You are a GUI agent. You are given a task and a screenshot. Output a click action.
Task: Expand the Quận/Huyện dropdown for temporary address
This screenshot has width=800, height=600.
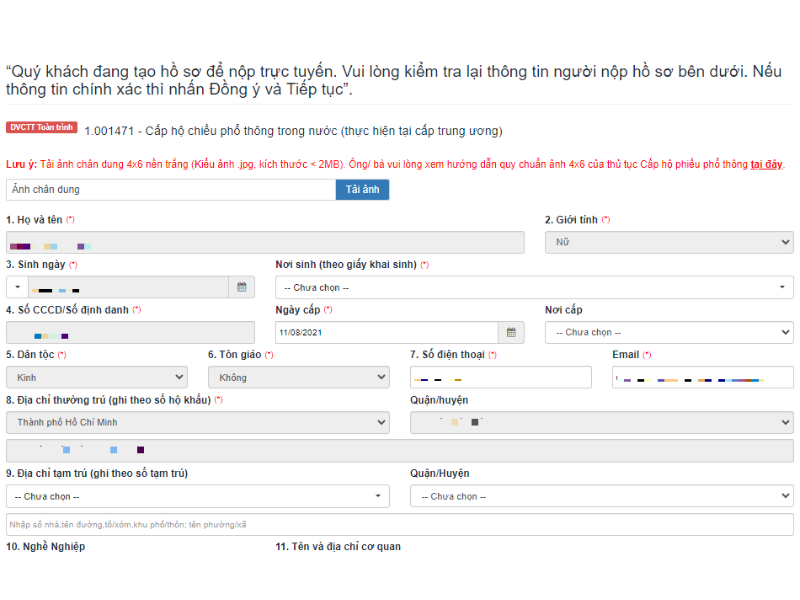click(601, 497)
